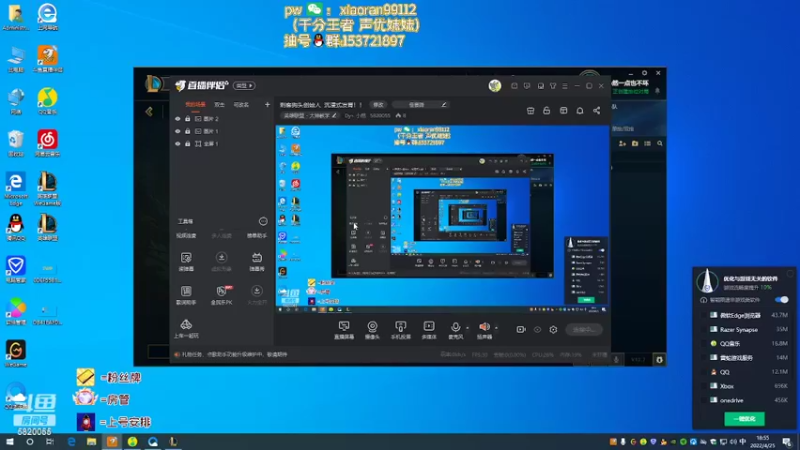
Task: Open the 全民乐PK tool
Action: pos(221,295)
